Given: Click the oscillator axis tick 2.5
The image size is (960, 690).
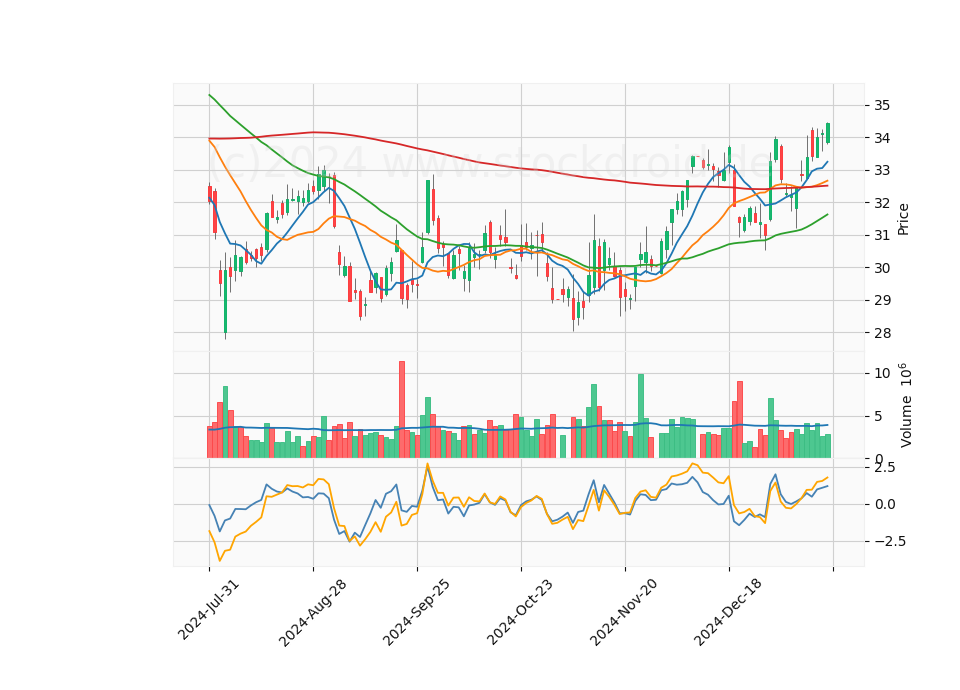Looking at the screenshot, I should point(884,467).
